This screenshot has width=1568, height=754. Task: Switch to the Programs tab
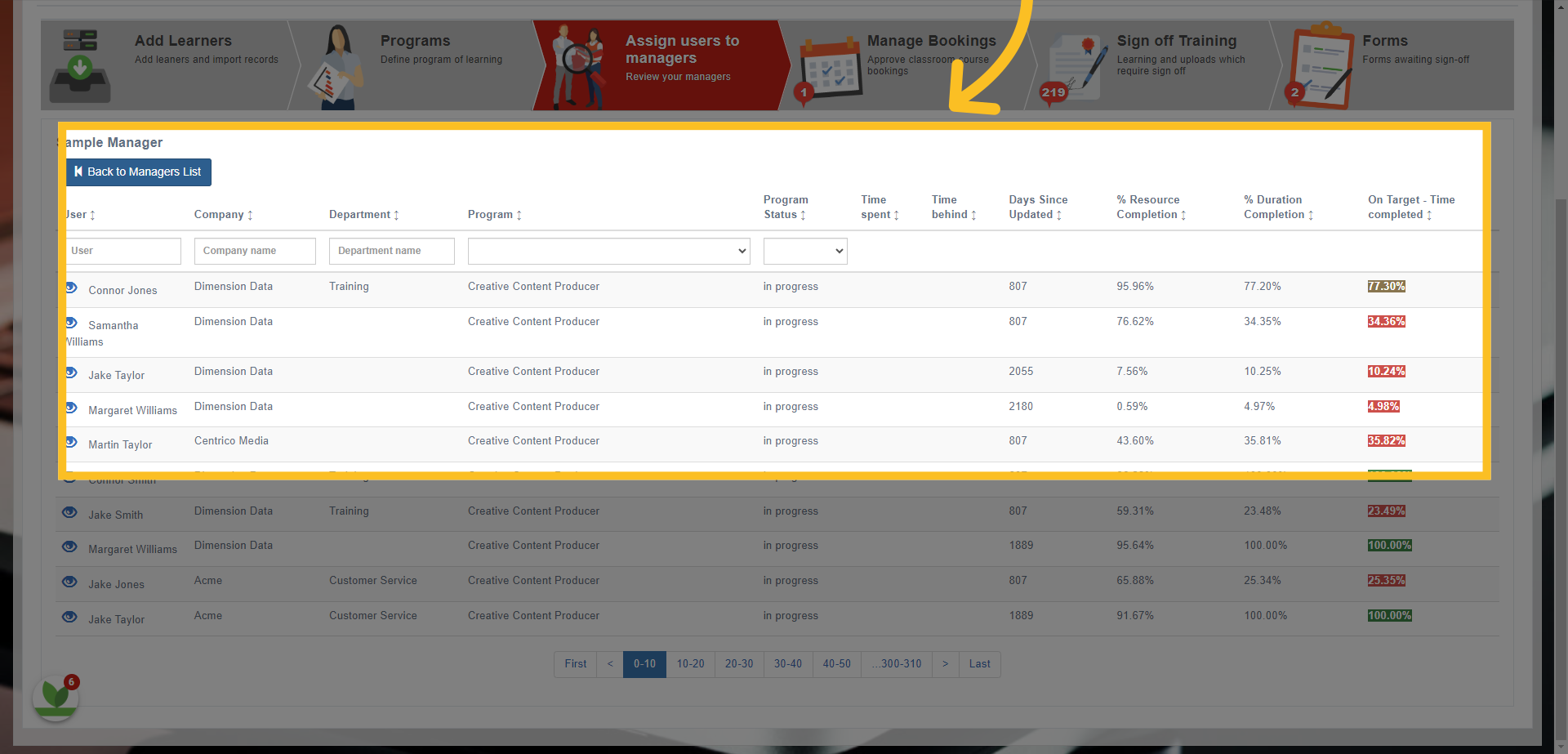(x=415, y=65)
